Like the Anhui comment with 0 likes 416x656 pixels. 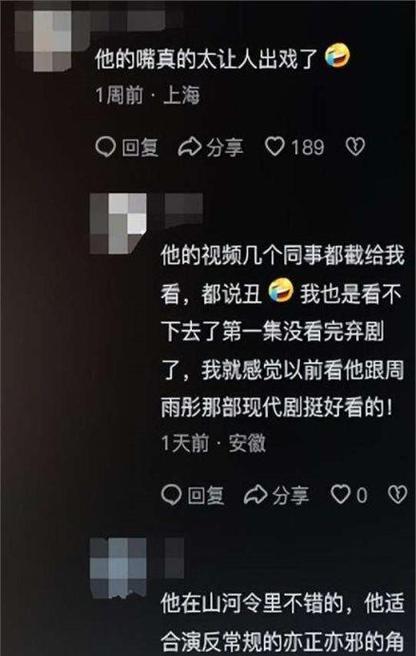click(x=341, y=495)
